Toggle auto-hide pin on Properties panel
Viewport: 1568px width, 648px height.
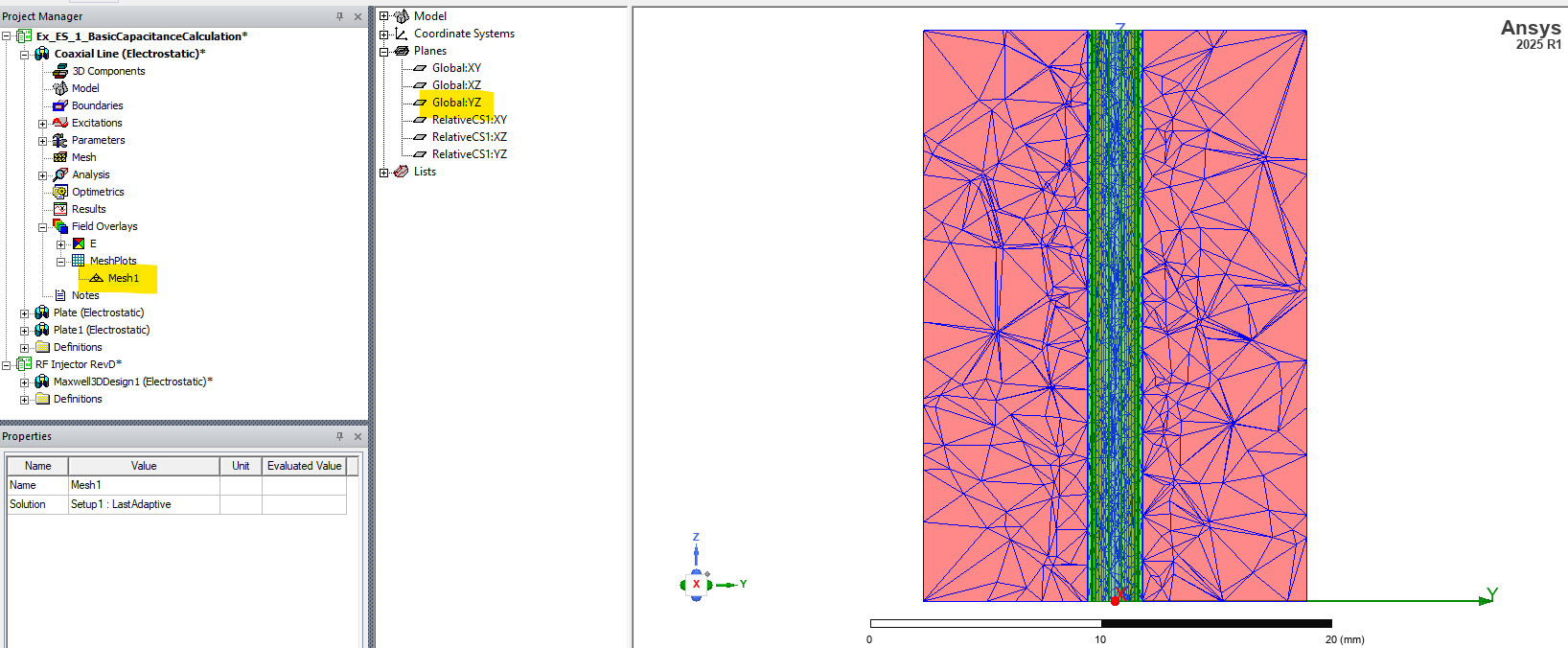[x=339, y=436]
